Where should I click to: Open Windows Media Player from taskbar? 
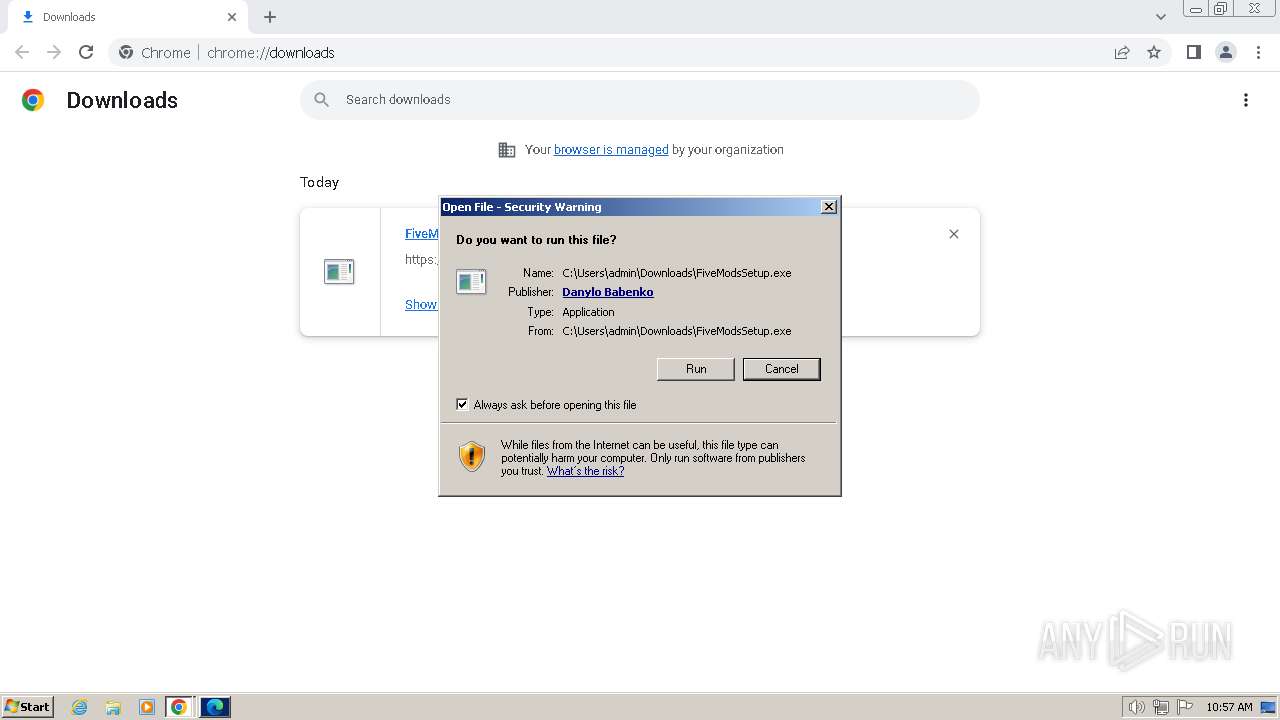coord(146,707)
